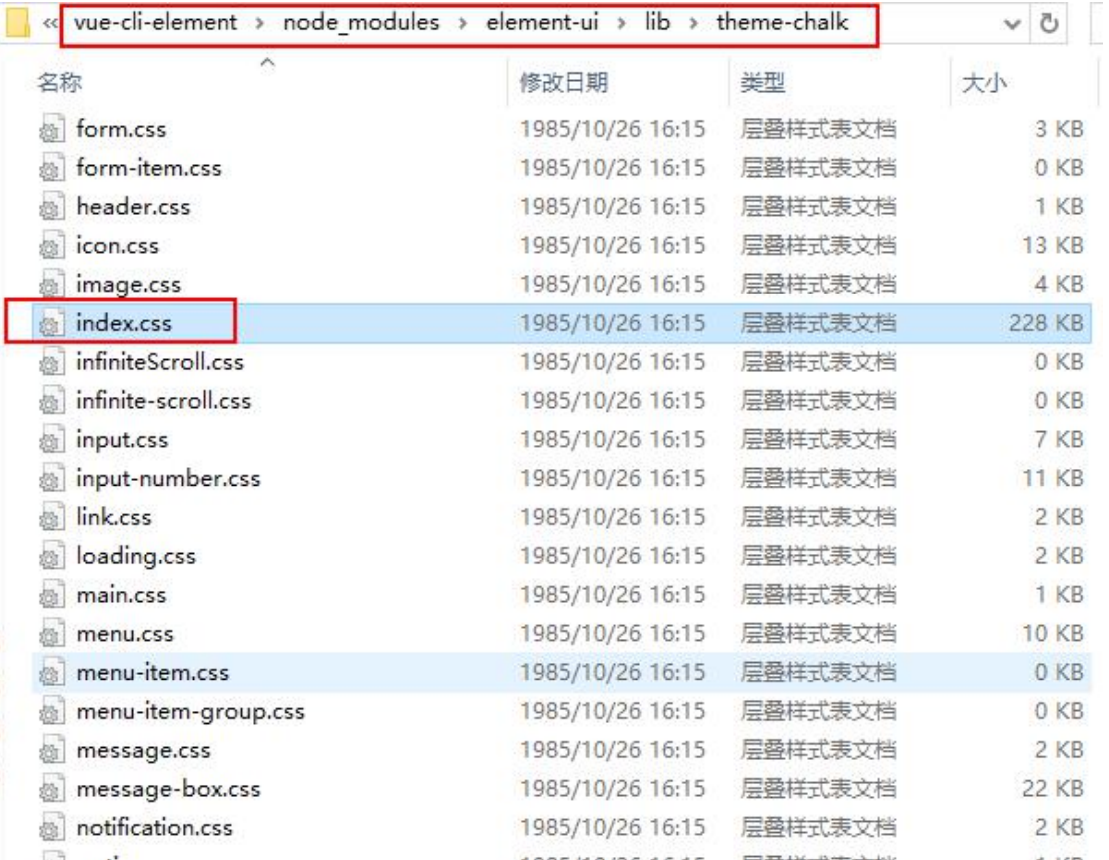Viewport: 1109px width, 860px height.
Task: Show hidden breadcrumb path levels
Action: (50, 23)
